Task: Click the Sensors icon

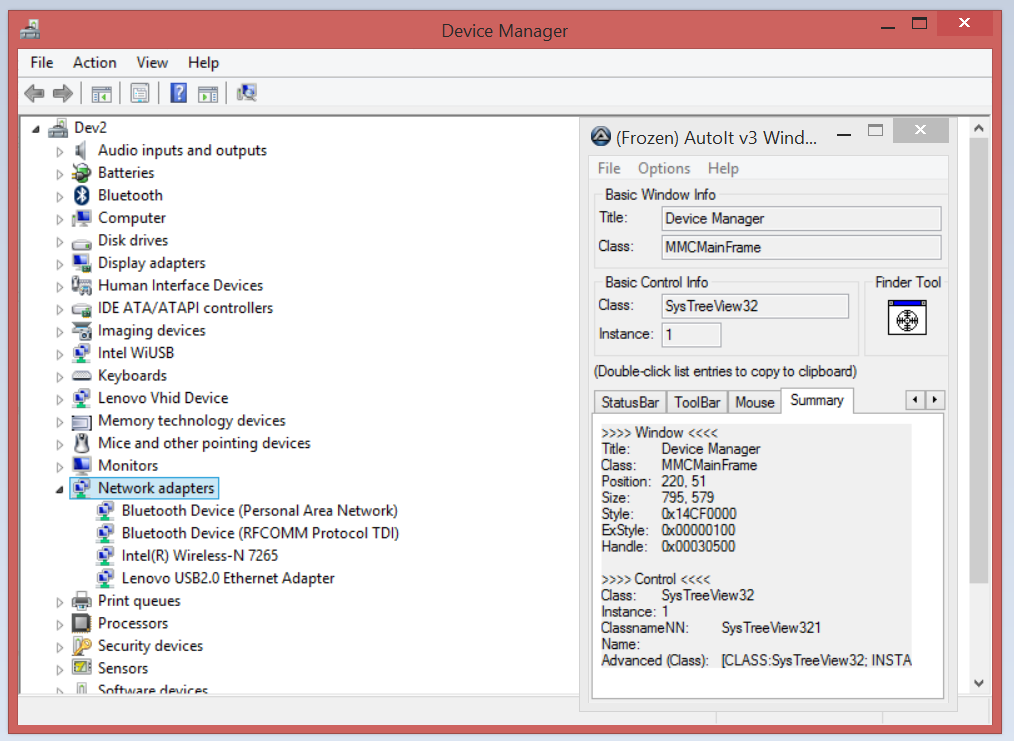Action: (81, 667)
